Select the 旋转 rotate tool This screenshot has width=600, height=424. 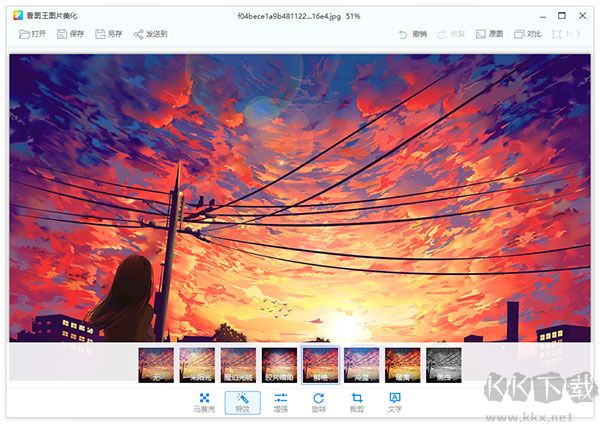click(318, 403)
